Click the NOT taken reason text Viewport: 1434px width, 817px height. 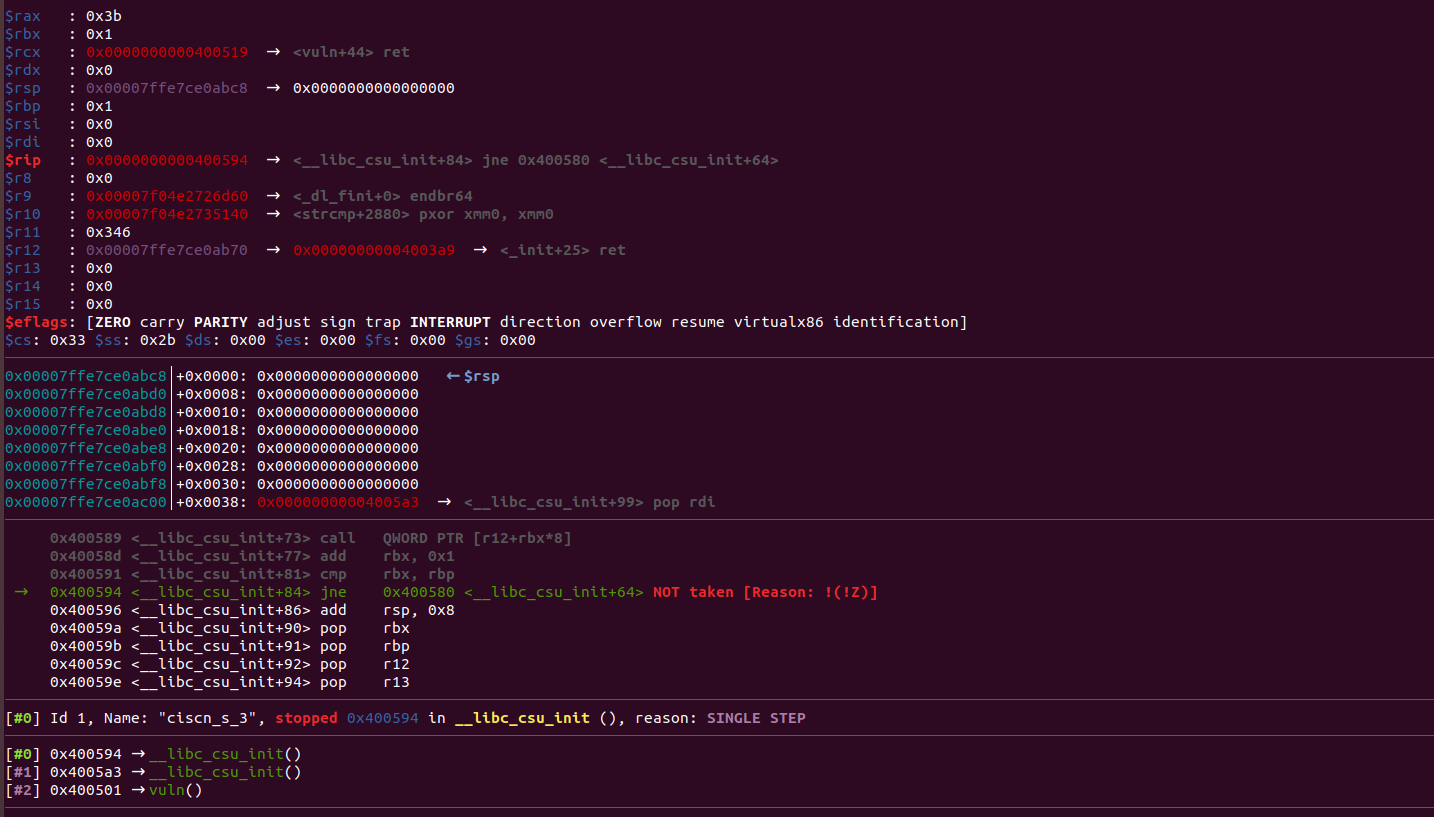tap(765, 592)
